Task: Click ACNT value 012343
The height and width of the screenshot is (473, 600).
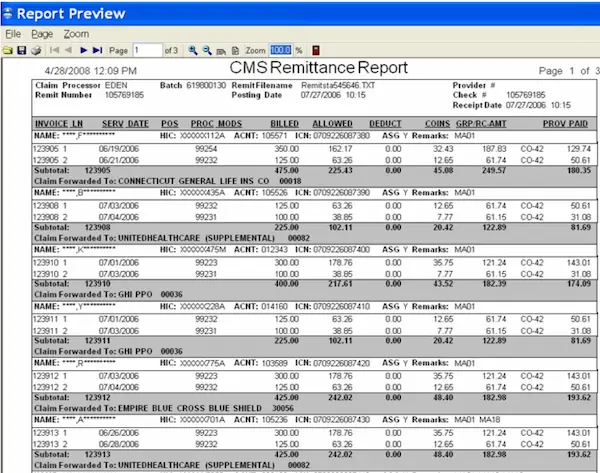Action: coord(274,250)
